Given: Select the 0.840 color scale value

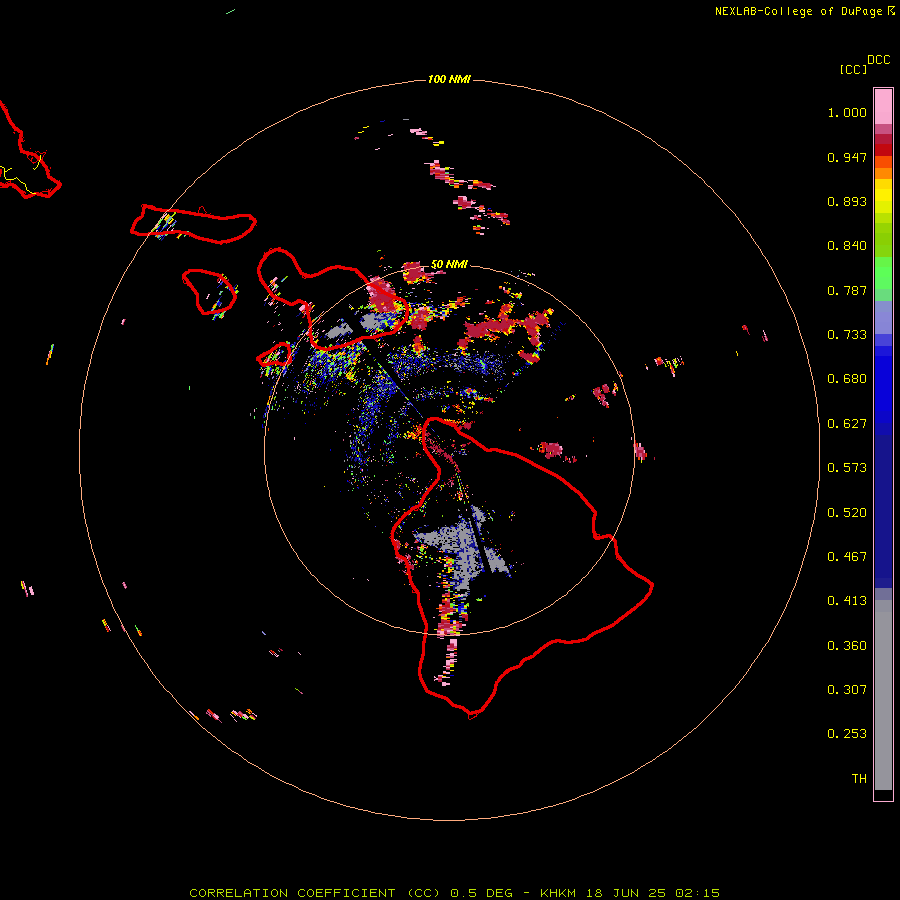Looking at the screenshot, I should pyautogui.click(x=847, y=246).
